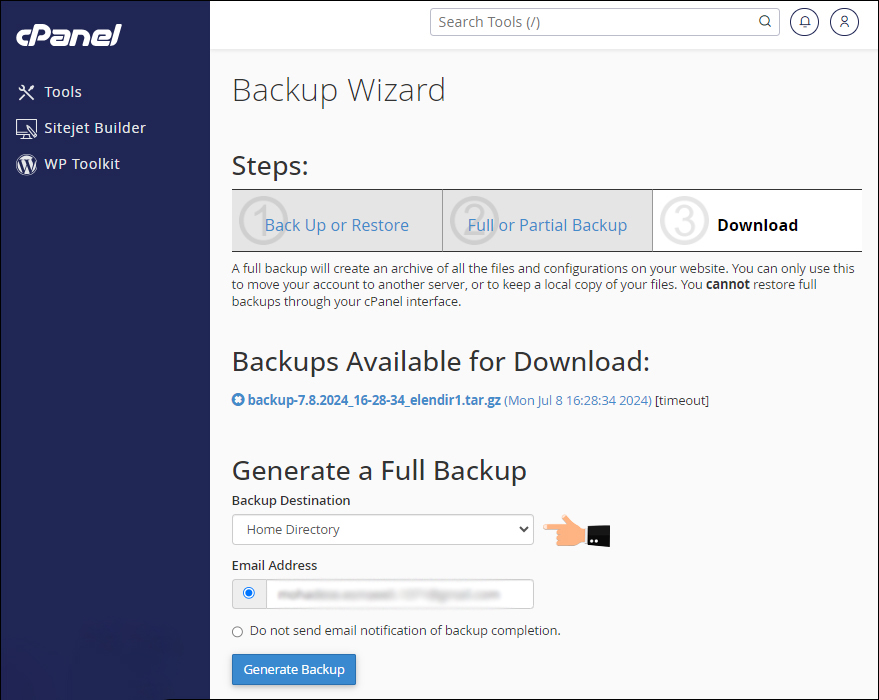The image size is (879, 700).
Task: Return to Full or Partial Backup step
Action: [x=547, y=225]
